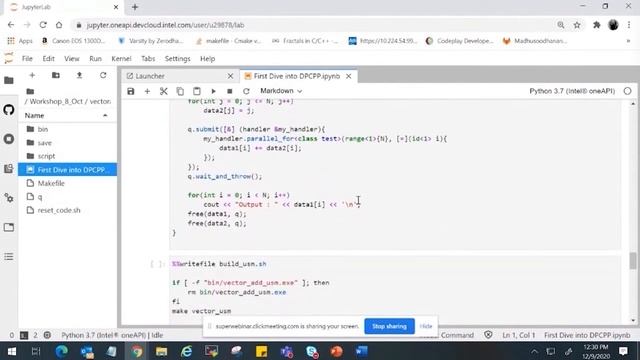Restart the kernel with circular arrow icon

pyautogui.click(x=246, y=91)
